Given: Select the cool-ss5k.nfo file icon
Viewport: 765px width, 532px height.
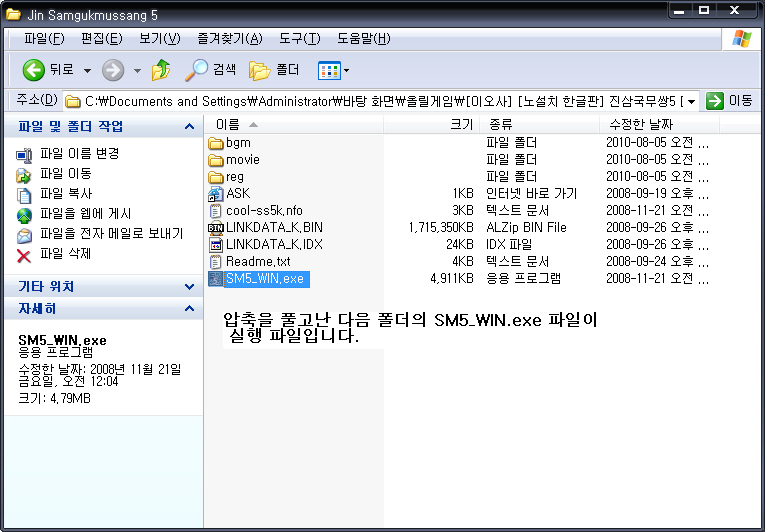Looking at the screenshot, I should [x=216, y=211].
